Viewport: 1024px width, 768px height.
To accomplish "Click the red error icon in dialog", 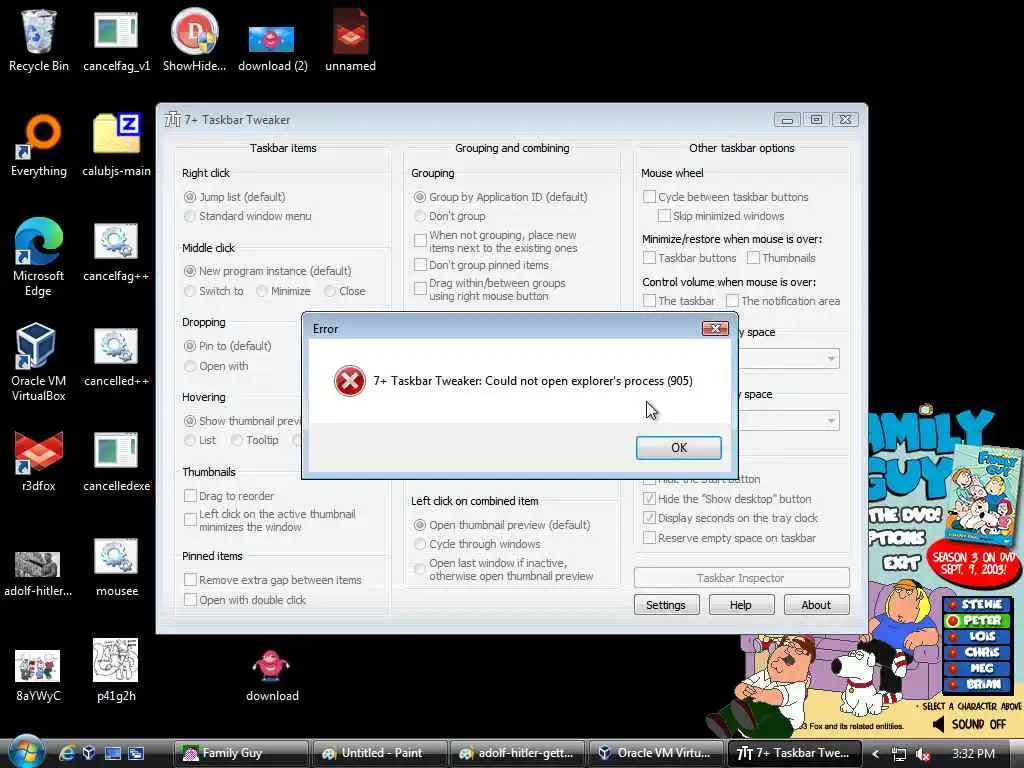I will click(349, 381).
